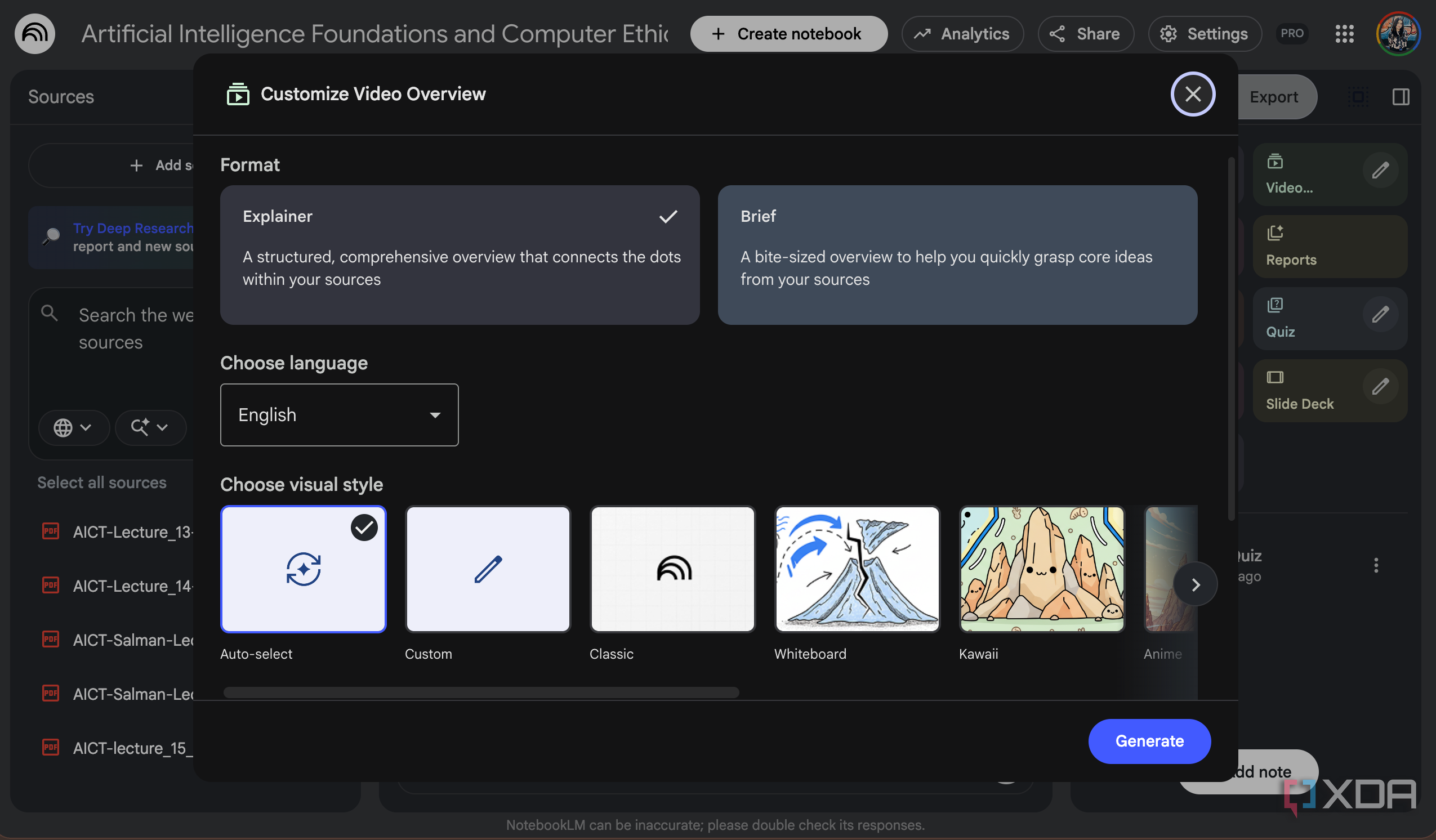Toggle the side panel layout icon
Viewport: 1436px width, 840px height.
click(1401, 97)
